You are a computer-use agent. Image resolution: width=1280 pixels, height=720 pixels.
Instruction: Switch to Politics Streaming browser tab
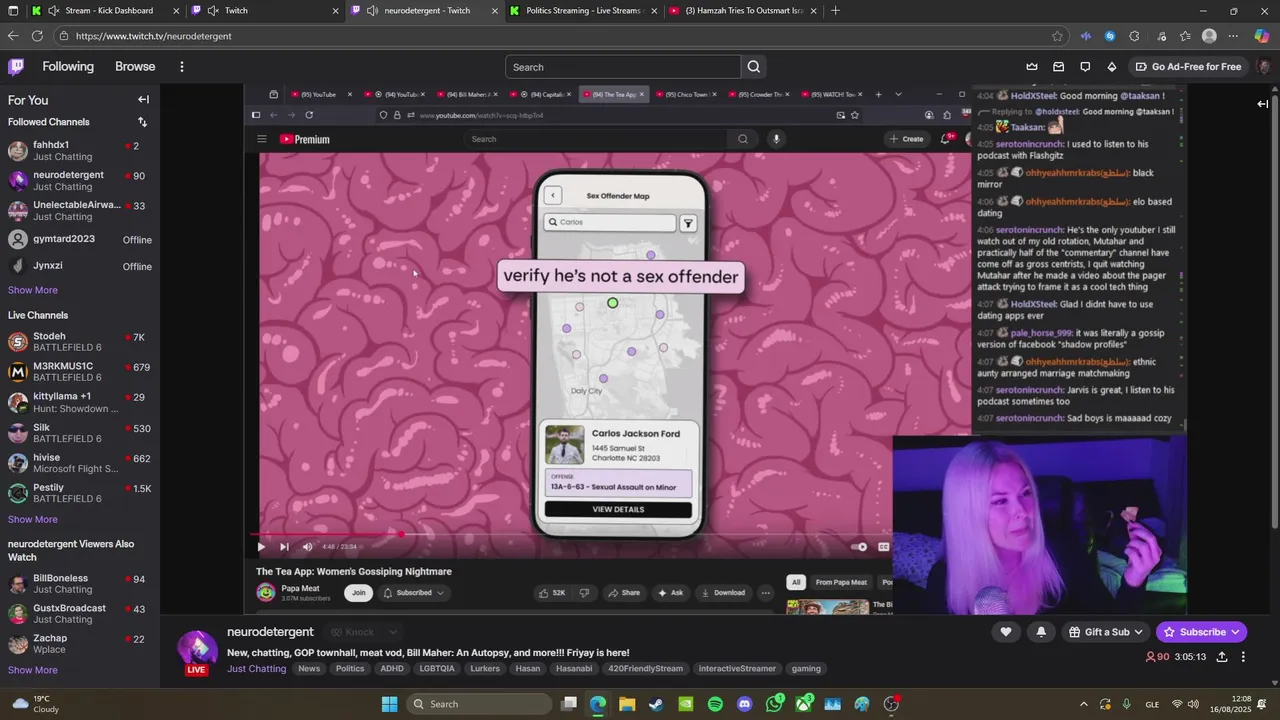(584, 11)
